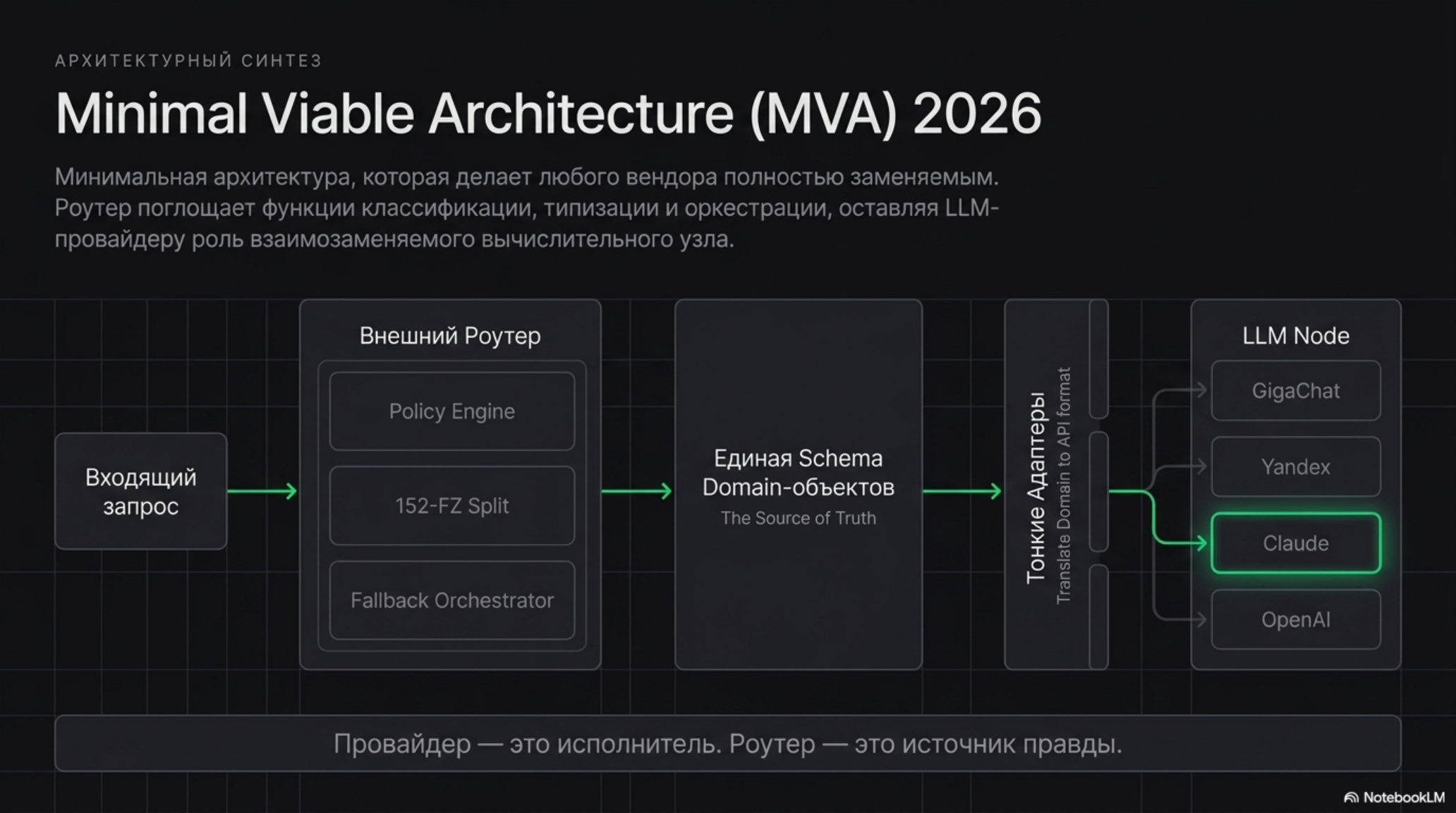The image size is (1456, 813).
Task: Click the bottom banner about Провайдер and Роутер
Action: point(728,744)
